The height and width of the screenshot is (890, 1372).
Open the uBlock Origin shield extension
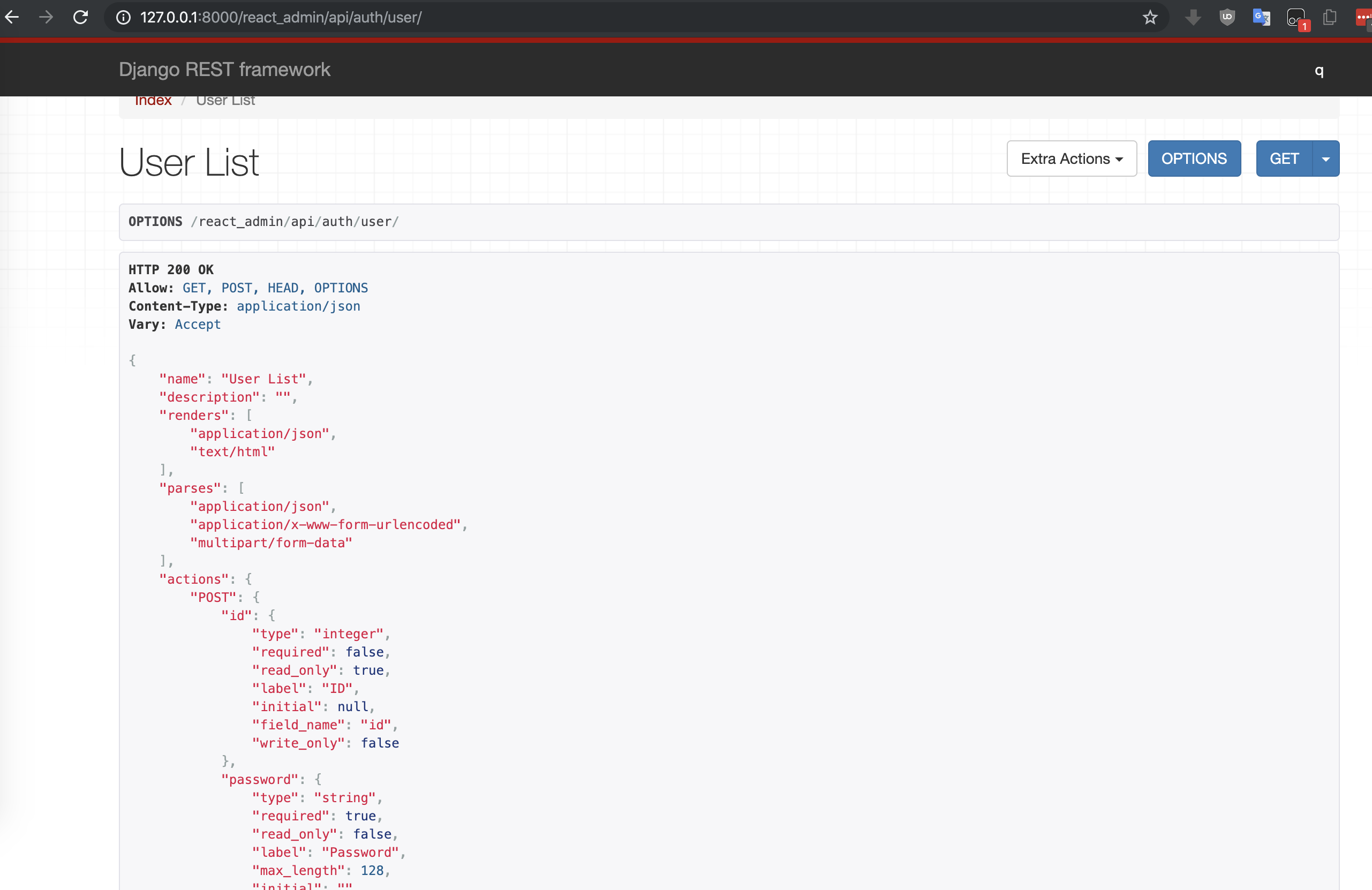[x=1227, y=17]
